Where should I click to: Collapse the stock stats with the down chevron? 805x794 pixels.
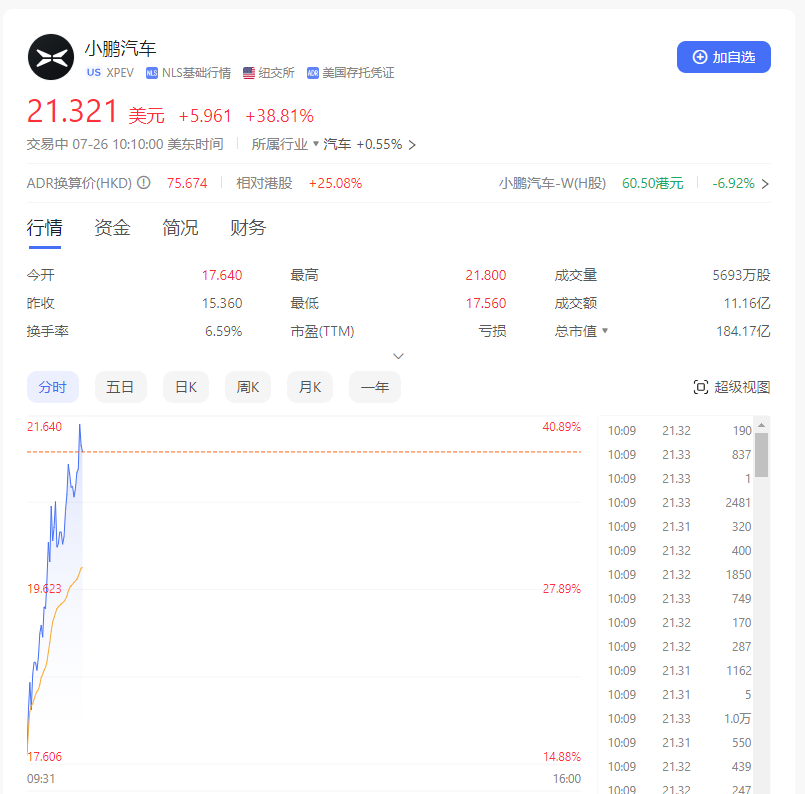click(398, 355)
